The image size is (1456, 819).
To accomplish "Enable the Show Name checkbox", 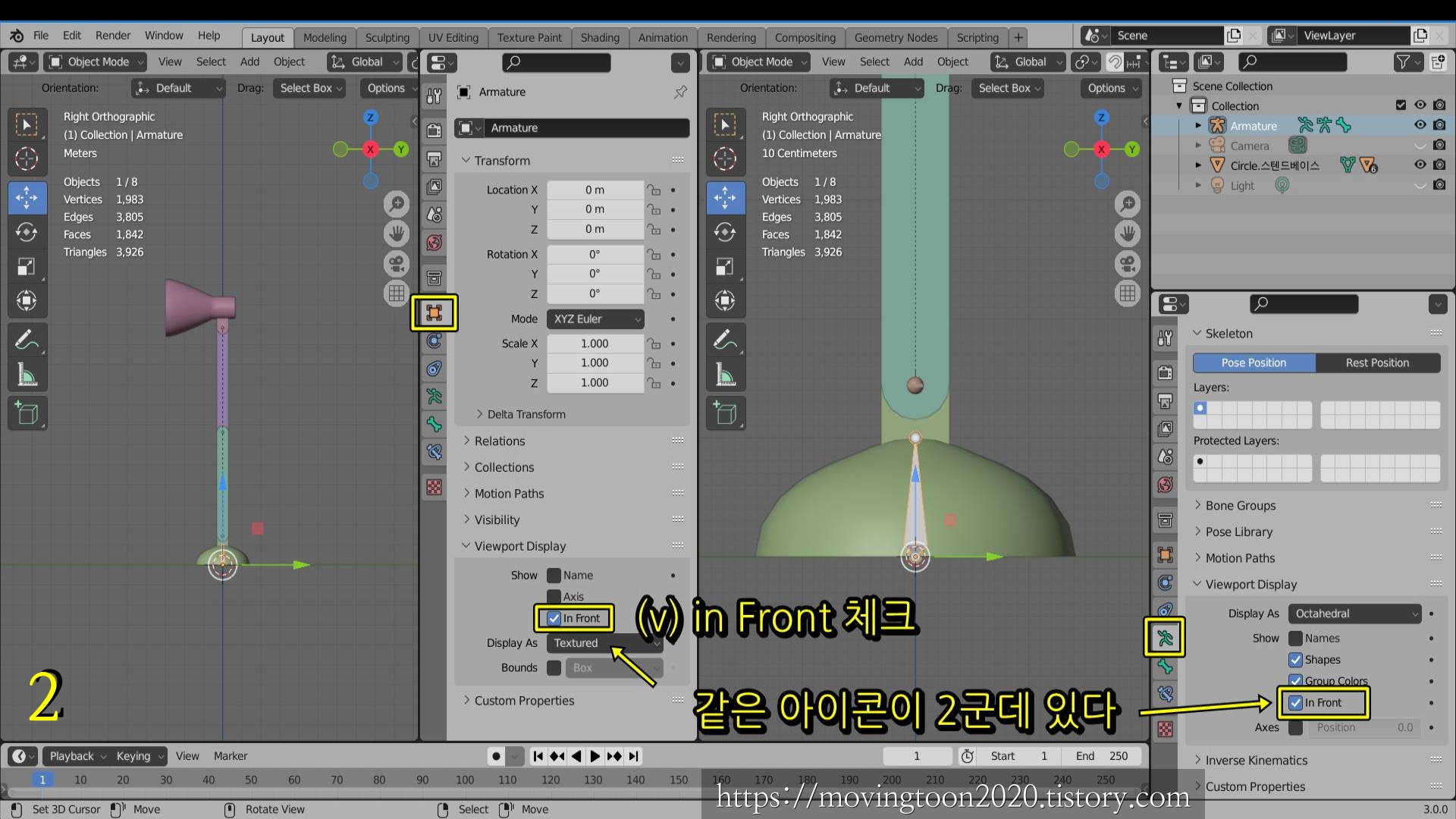I will click(x=554, y=576).
